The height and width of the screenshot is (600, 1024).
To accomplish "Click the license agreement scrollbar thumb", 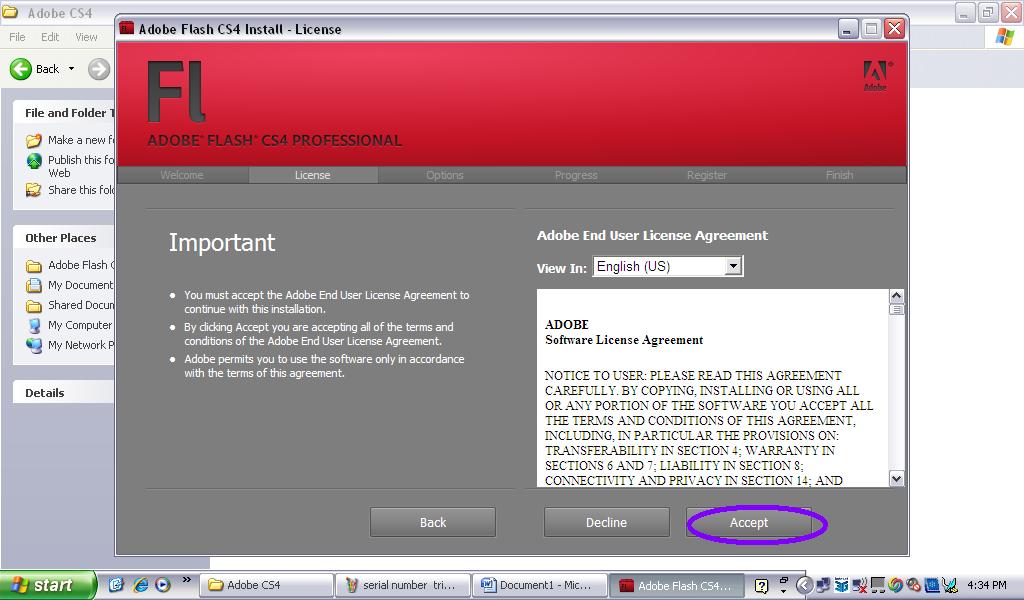I will (897, 309).
